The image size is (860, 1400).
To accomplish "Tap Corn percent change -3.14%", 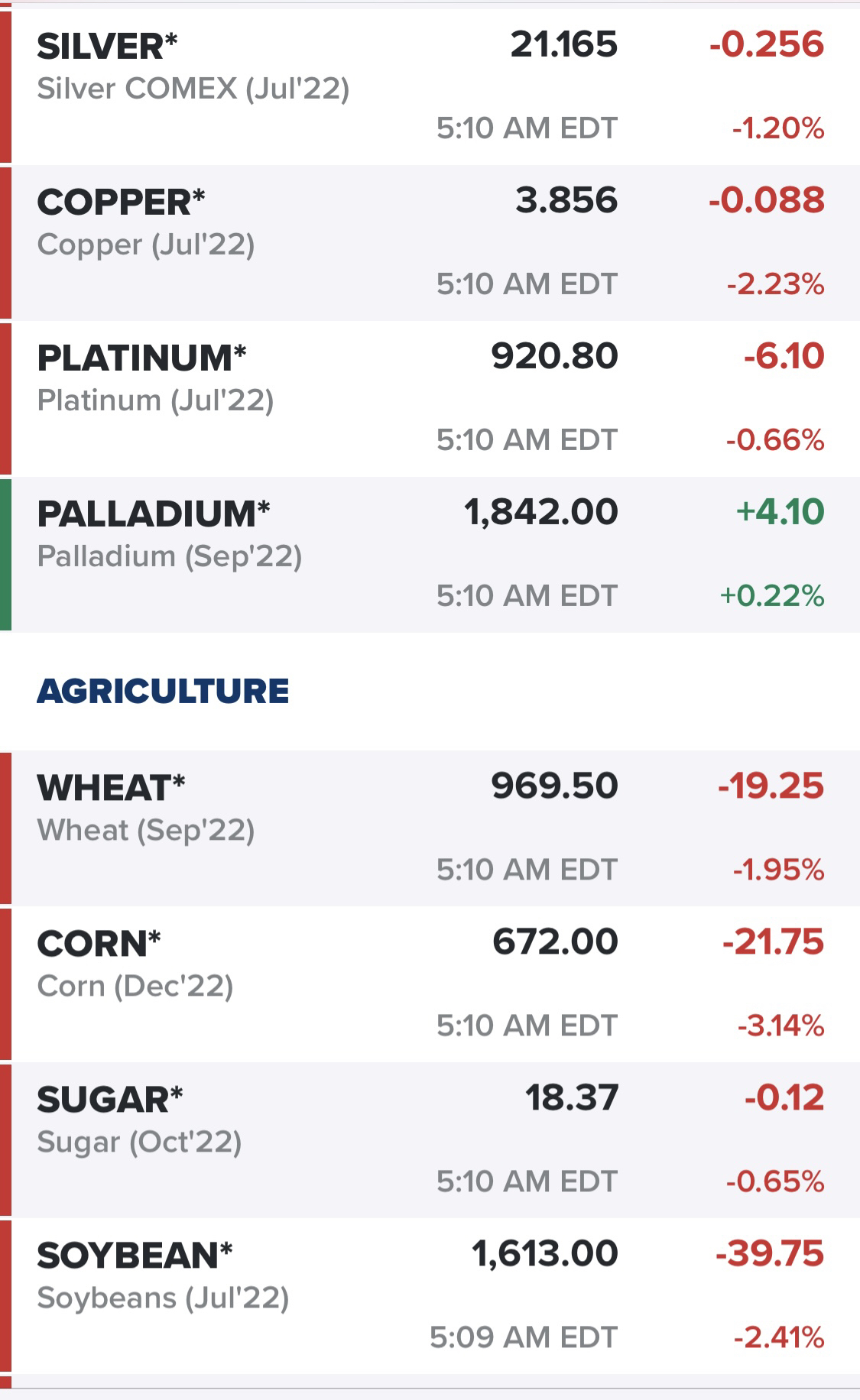I will (780, 1025).
